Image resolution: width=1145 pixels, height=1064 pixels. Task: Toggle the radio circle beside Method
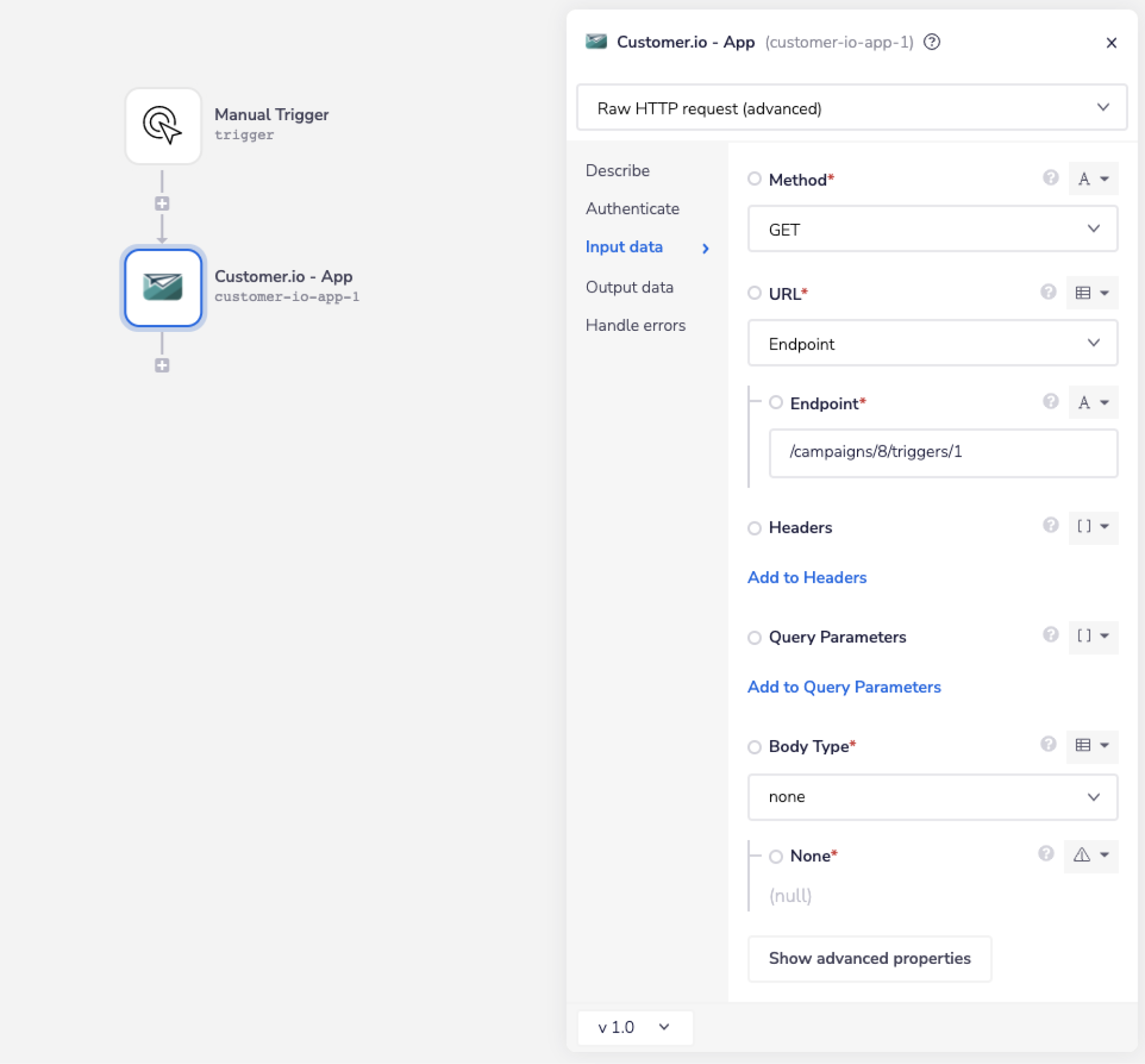pos(754,179)
